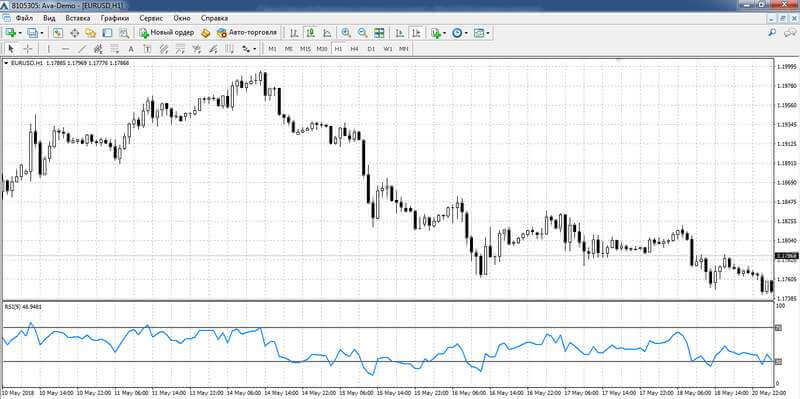Click the 1.19995 price scale label
The height and width of the screenshot is (399, 800).
787,67
